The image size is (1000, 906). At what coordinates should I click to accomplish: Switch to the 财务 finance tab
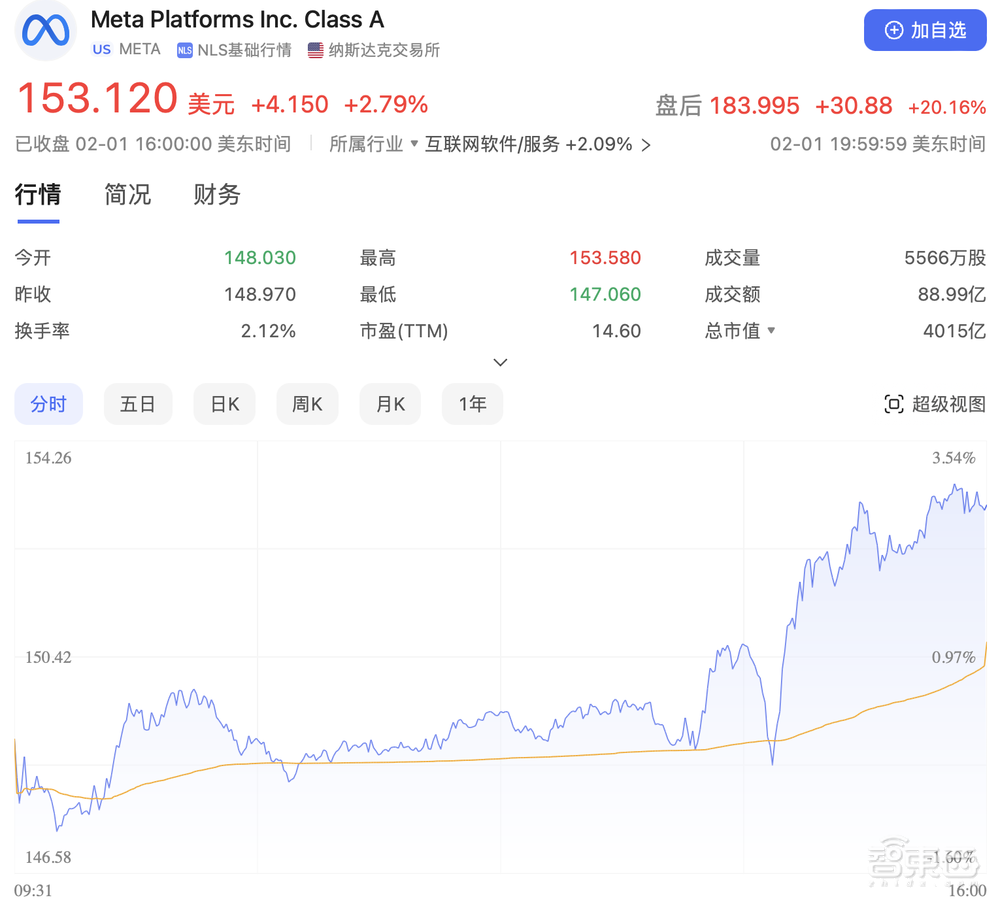pos(216,195)
